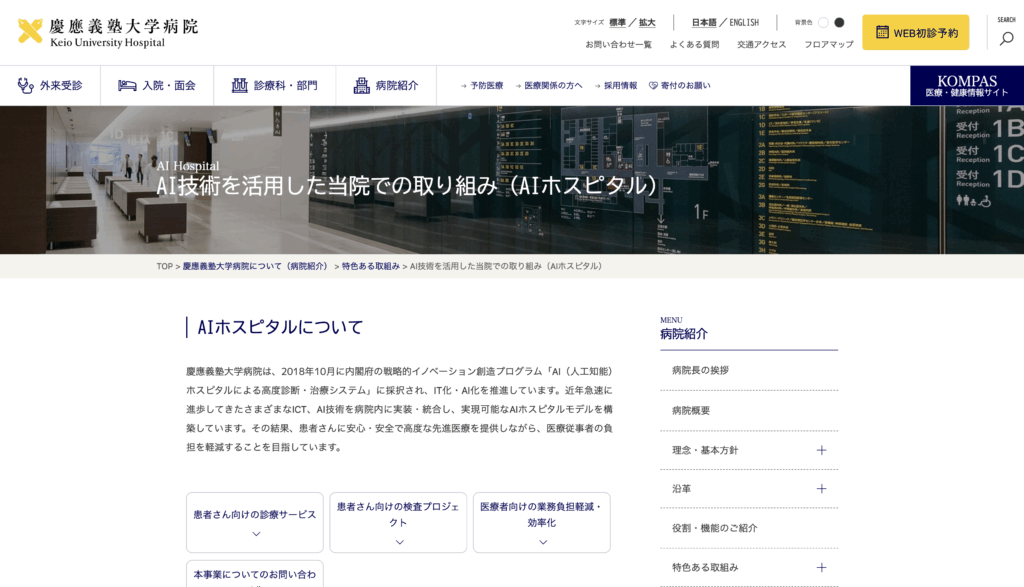This screenshot has height=587, width=1024.
Task: Select the black background color option
Action: point(839,22)
